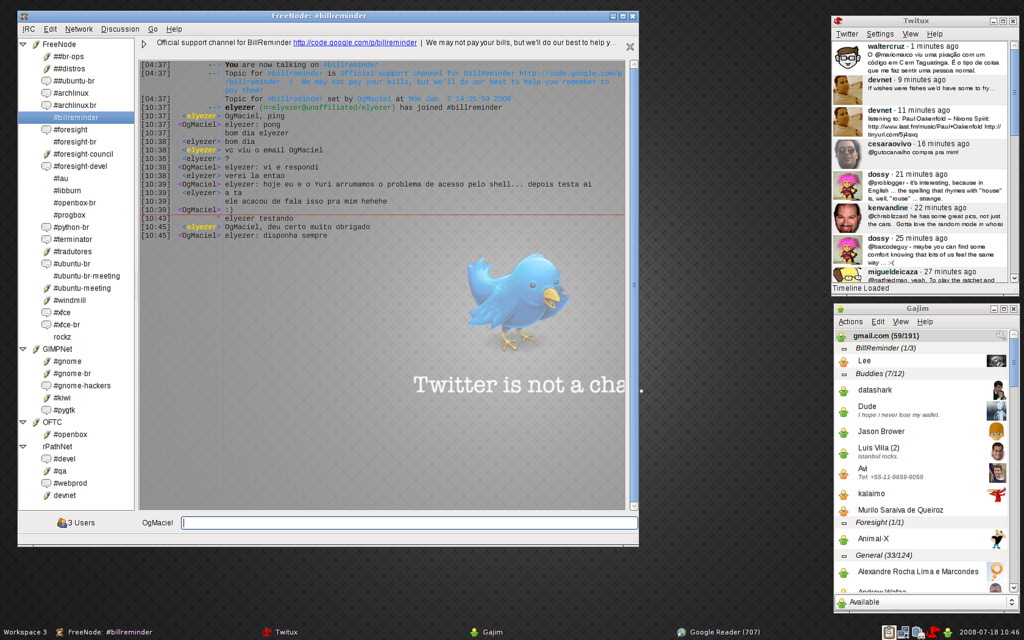Collapse the Buddies group in Gajim
This screenshot has width=1024, height=640.
point(844,373)
